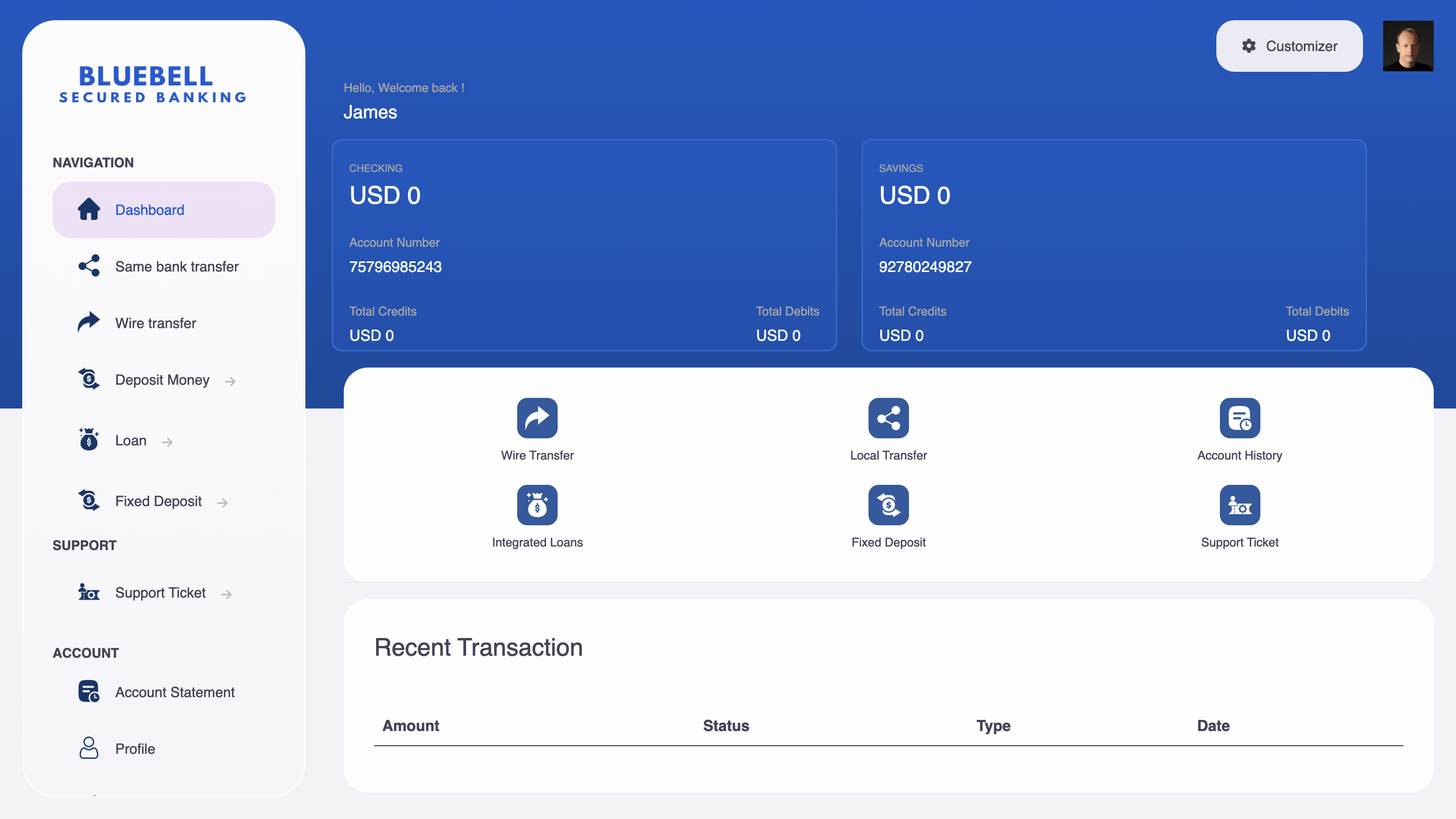Expand the sidebar Fixed Deposit arrow

(222, 503)
